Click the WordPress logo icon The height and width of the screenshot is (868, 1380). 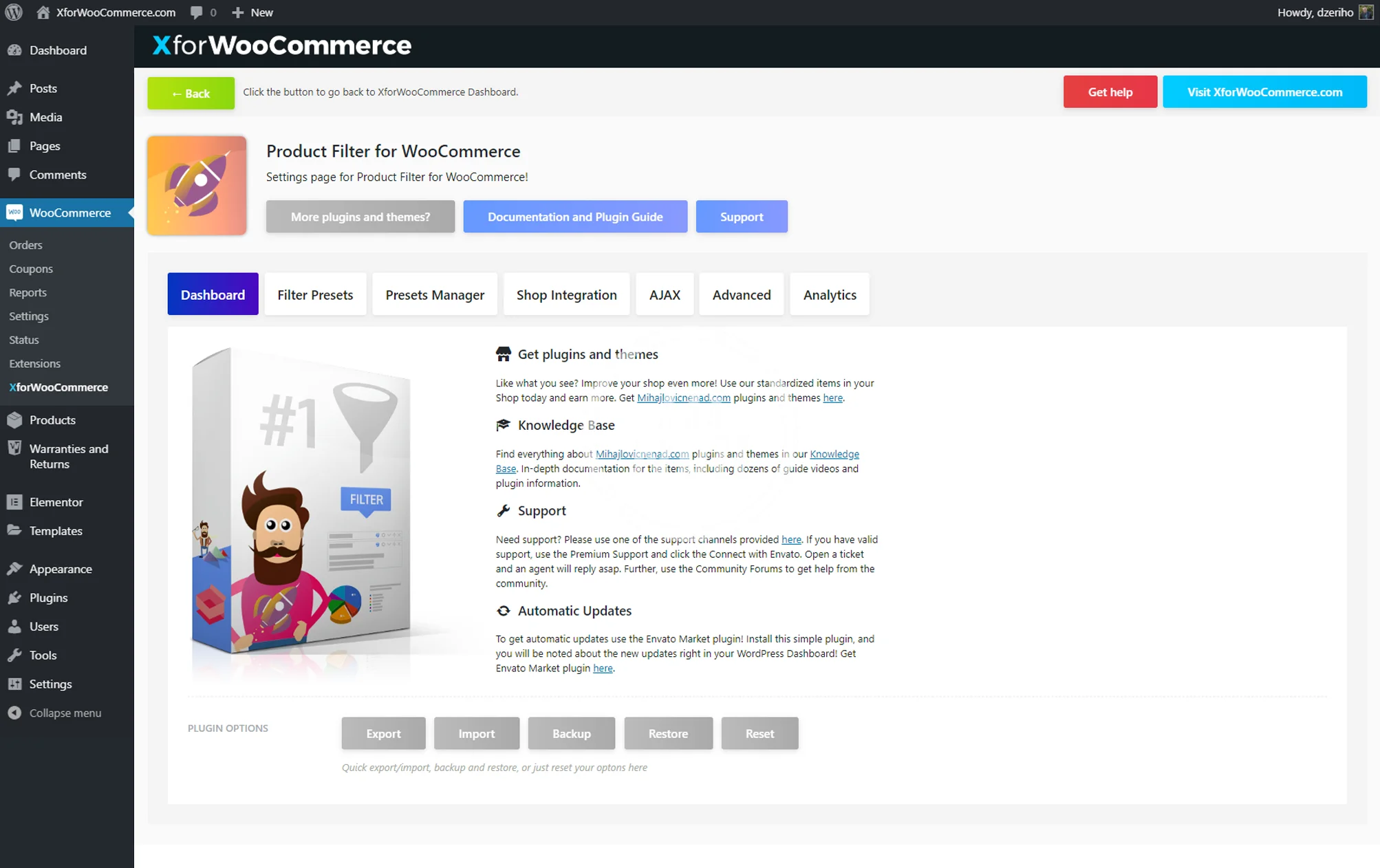pos(14,12)
